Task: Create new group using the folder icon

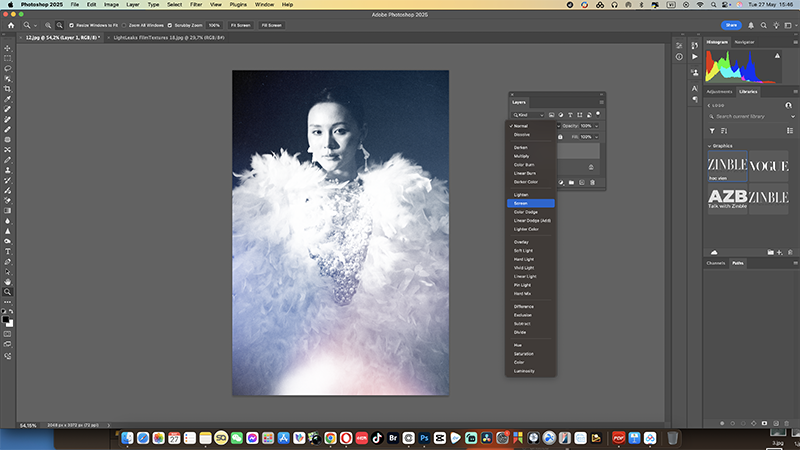Action: click(x=569, y=182)
